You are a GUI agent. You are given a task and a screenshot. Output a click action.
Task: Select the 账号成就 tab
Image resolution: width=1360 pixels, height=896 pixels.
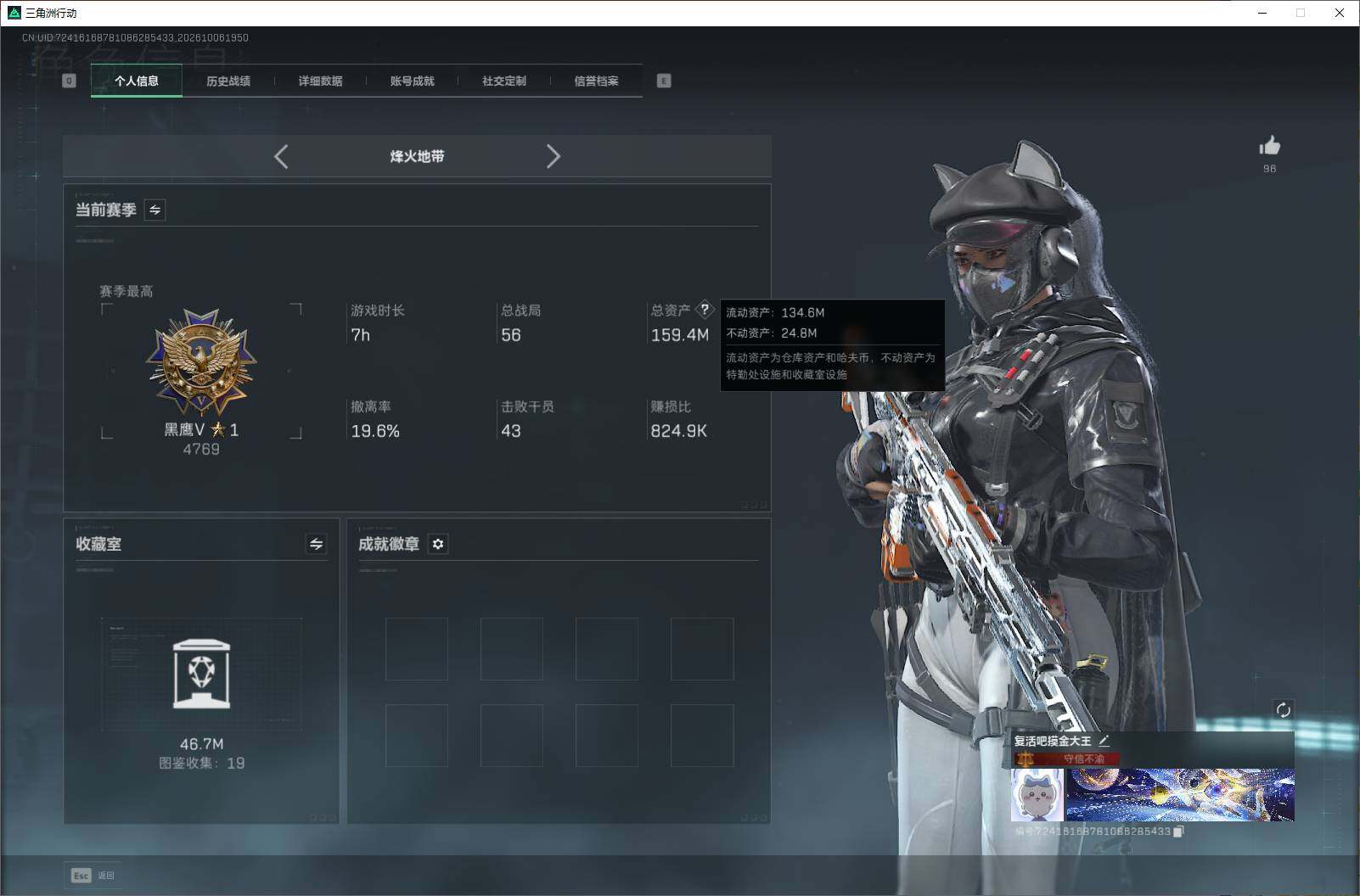click(x=412, y=81)
